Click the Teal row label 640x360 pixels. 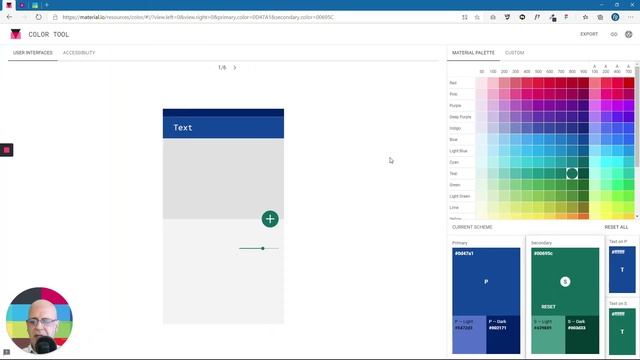click(453, 173)
